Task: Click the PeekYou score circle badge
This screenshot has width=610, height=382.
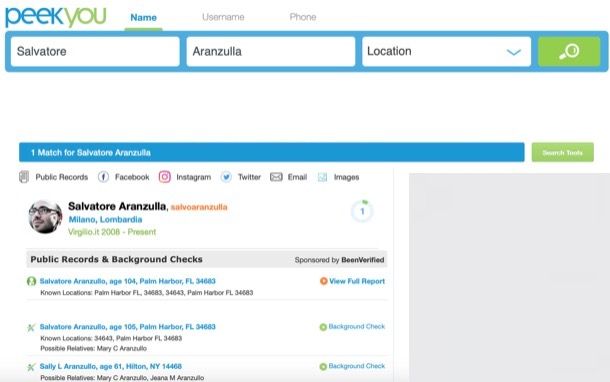Action: (x=362, y=211)
